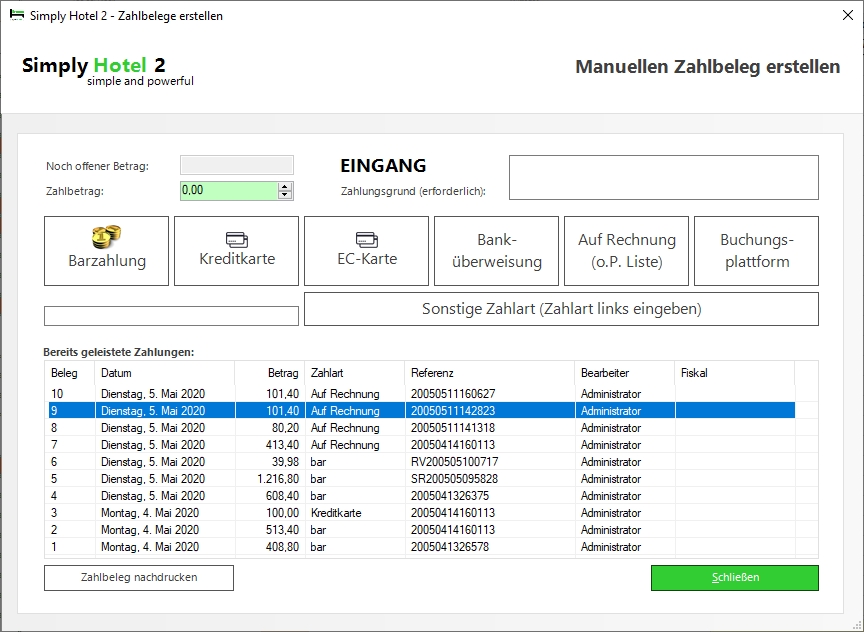The image size is (864, 632).
Task: Click the credit card icon above Kreditkarte
Action: click(x=237, y=240)
